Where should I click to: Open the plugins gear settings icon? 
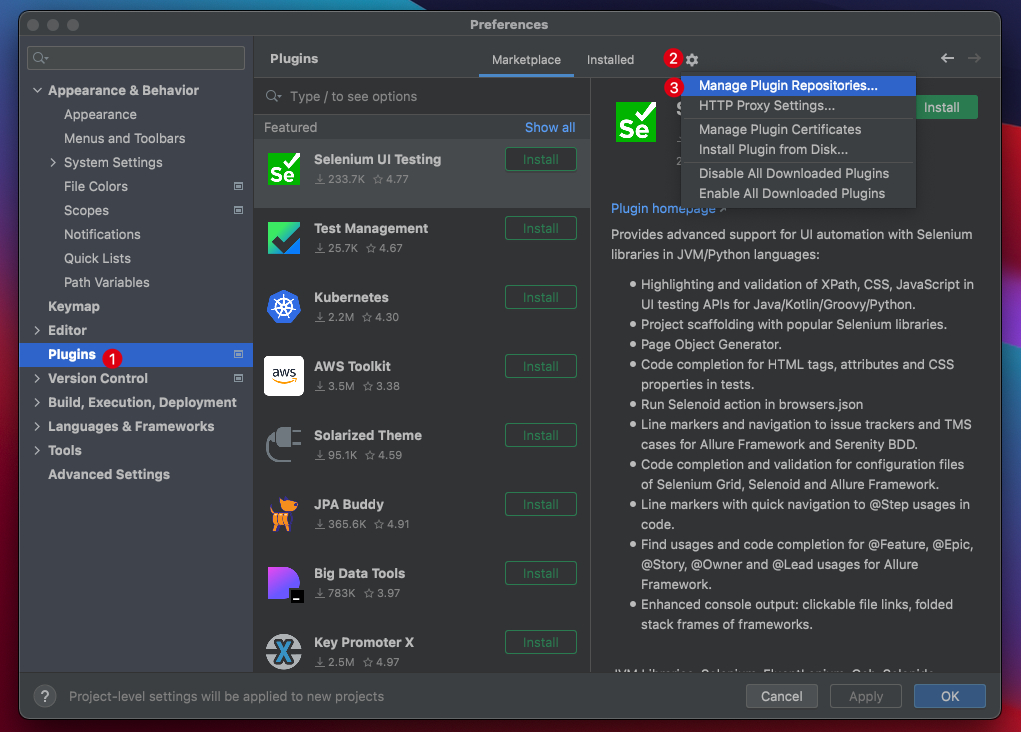coord(692,60)
